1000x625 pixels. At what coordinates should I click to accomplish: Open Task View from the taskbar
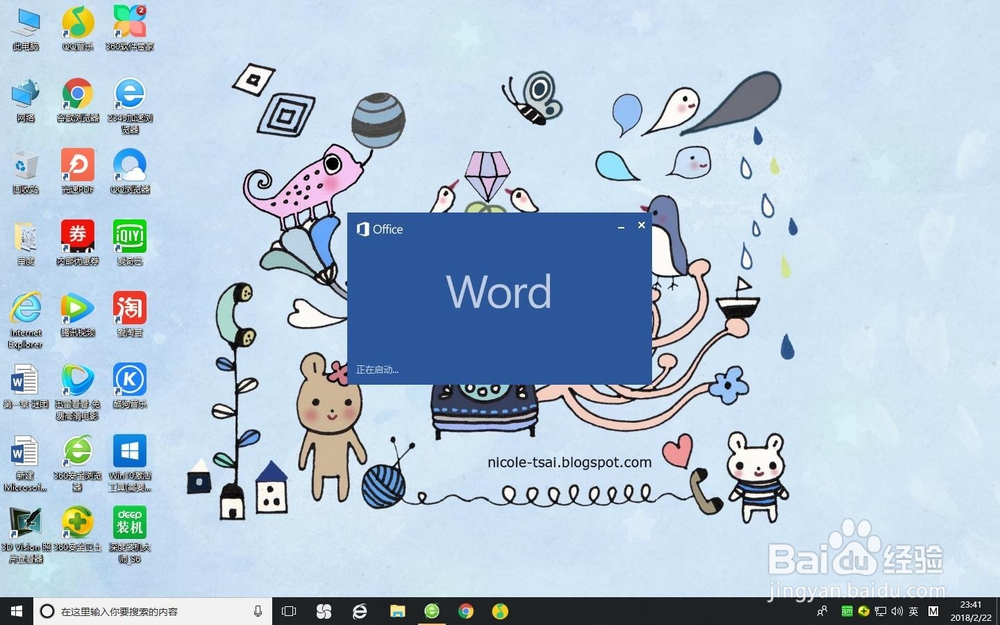point(289,612)
